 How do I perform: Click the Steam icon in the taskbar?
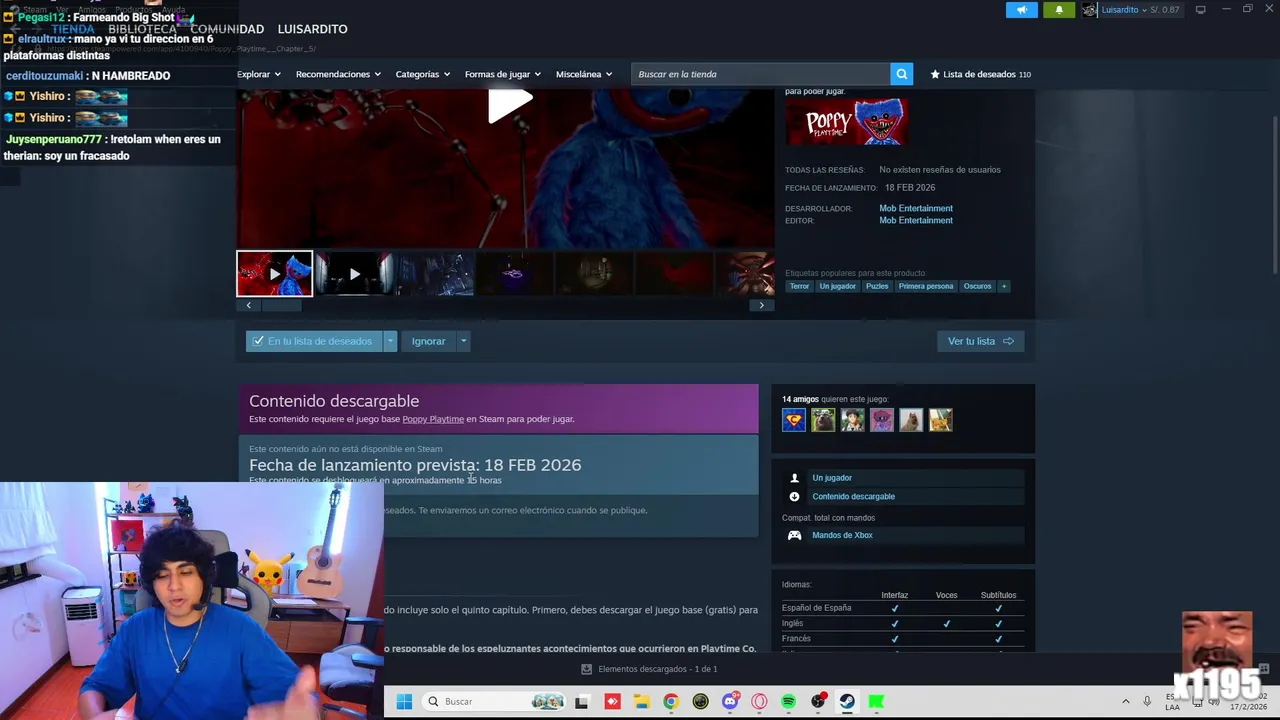[847, 702]
